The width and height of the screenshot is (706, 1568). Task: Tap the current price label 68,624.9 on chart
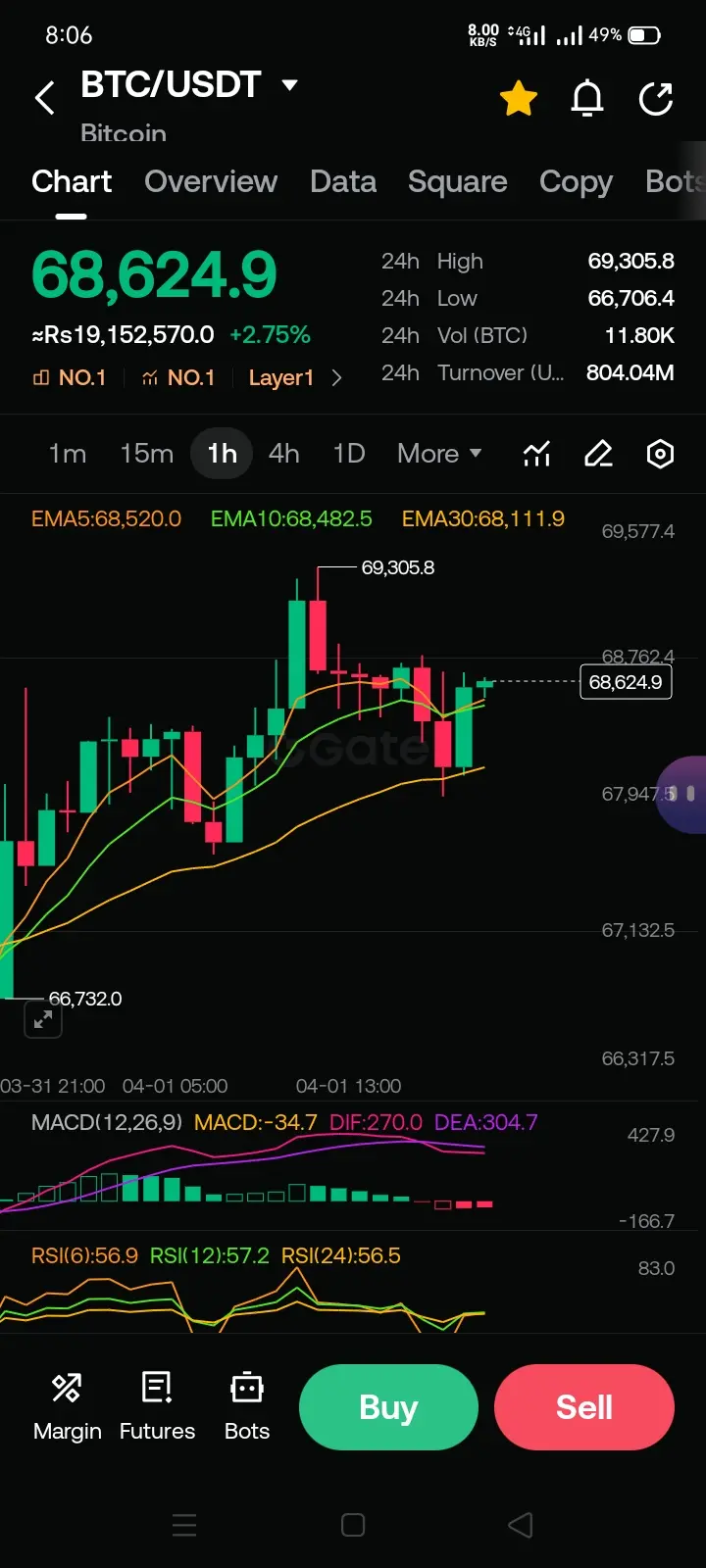[626, 682]
